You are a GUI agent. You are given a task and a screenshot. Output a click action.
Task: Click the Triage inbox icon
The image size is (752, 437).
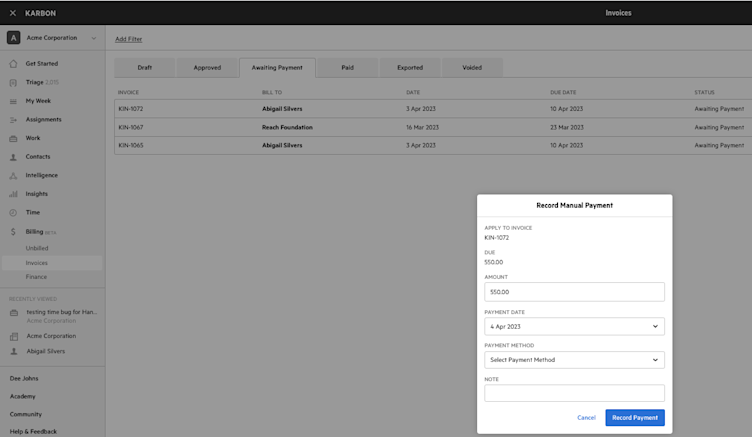pyautogui.click(x=13, y=83)
